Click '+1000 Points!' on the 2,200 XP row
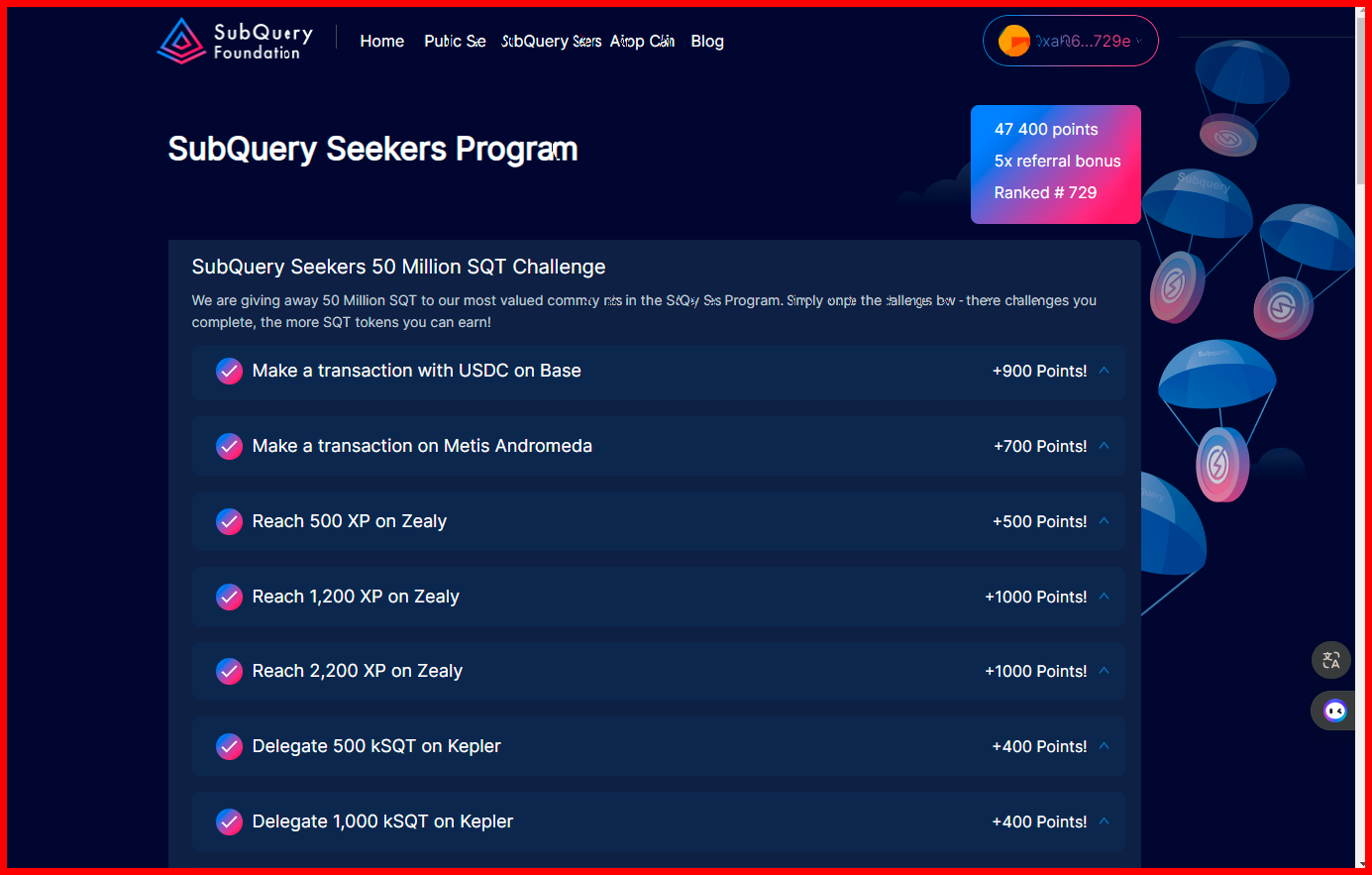The width and height of the screenshot is (1372, 875). [1036, 671]
